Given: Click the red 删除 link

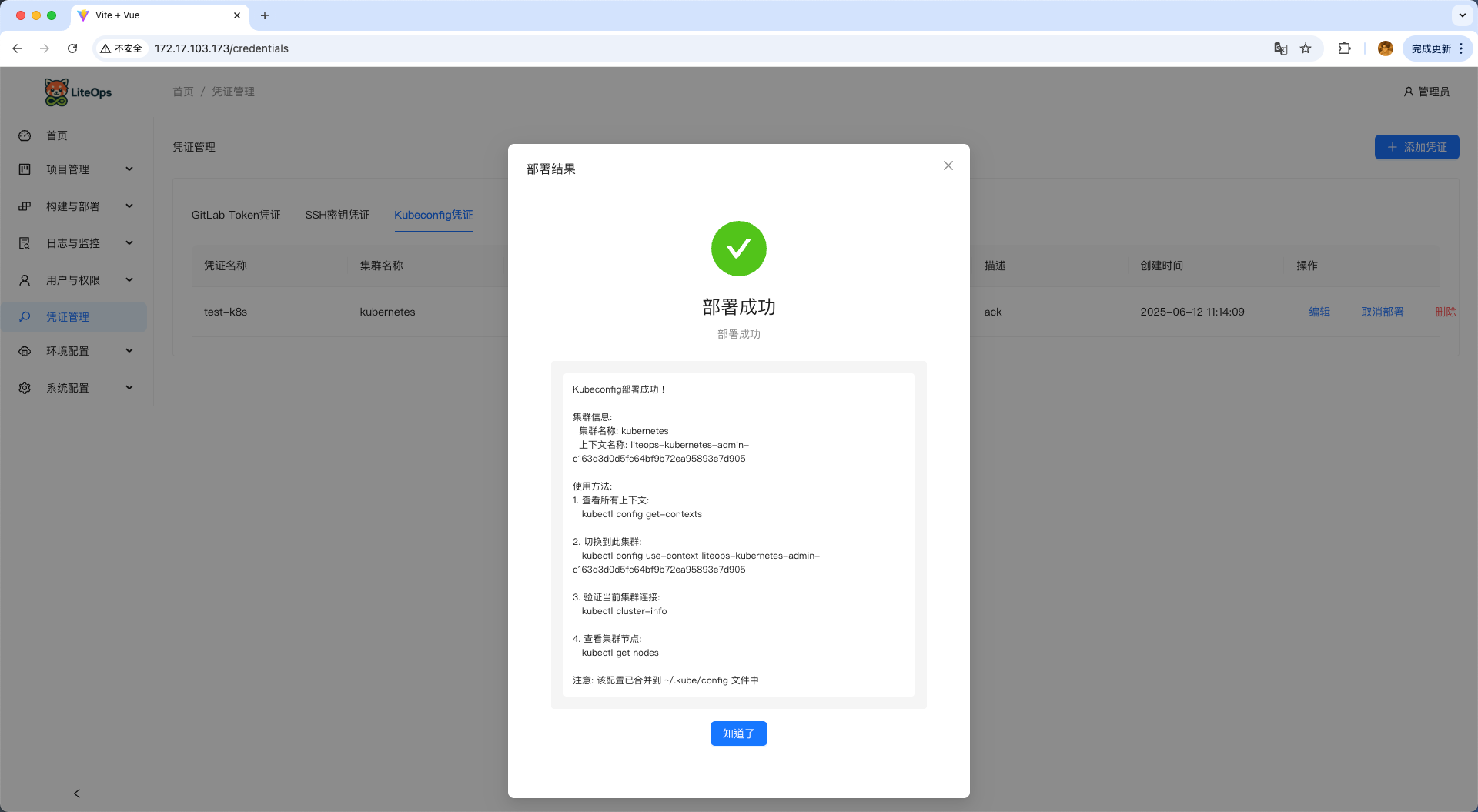Looking at the screenshot, I should 1445,312.
